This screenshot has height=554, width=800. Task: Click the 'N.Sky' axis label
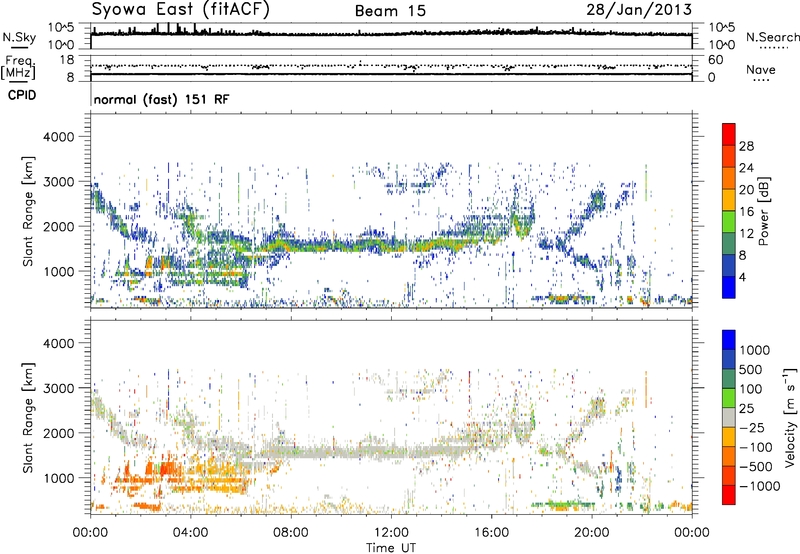coord(19,37)
